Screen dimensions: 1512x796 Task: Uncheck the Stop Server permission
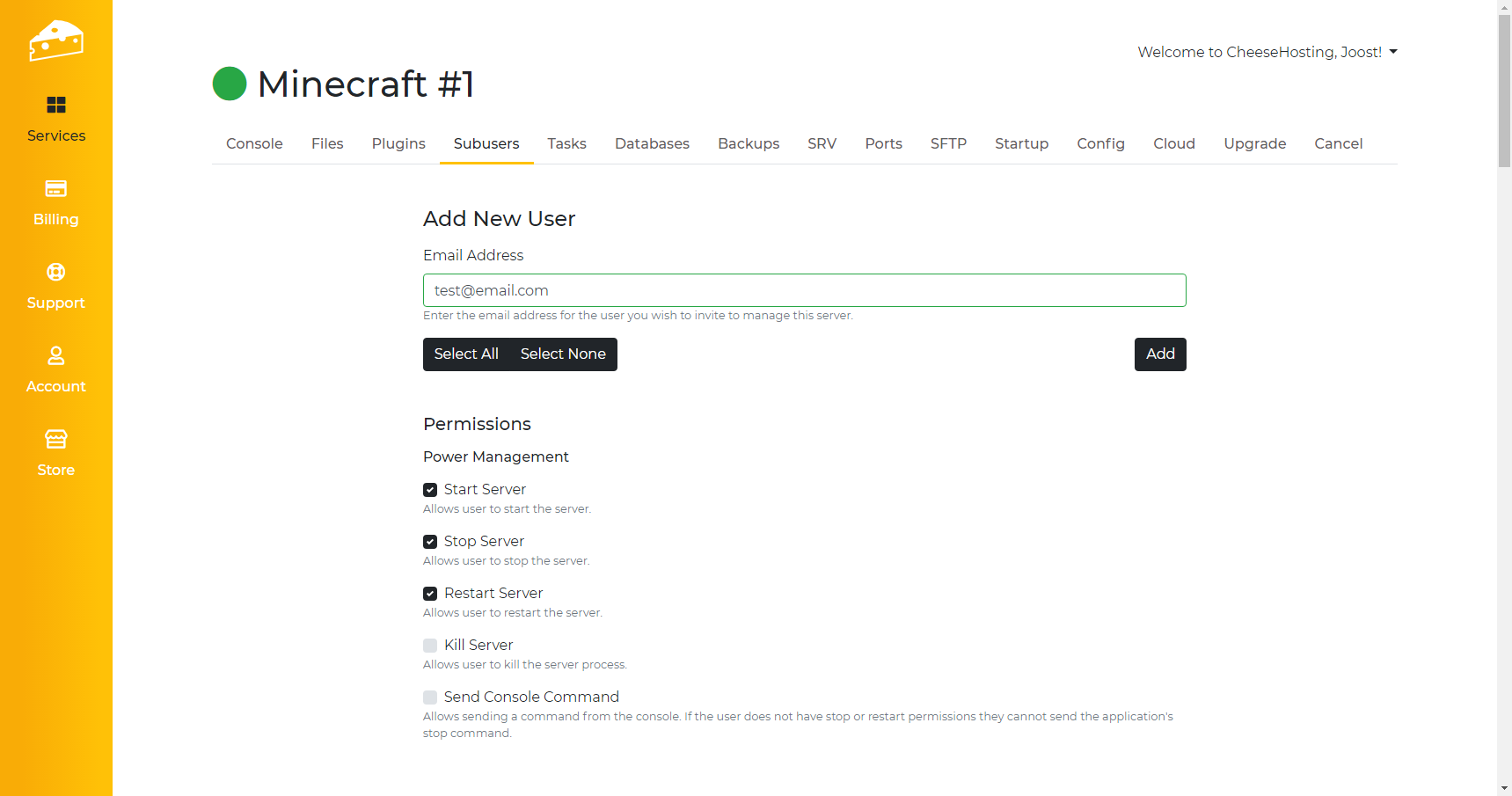(430, 542)
